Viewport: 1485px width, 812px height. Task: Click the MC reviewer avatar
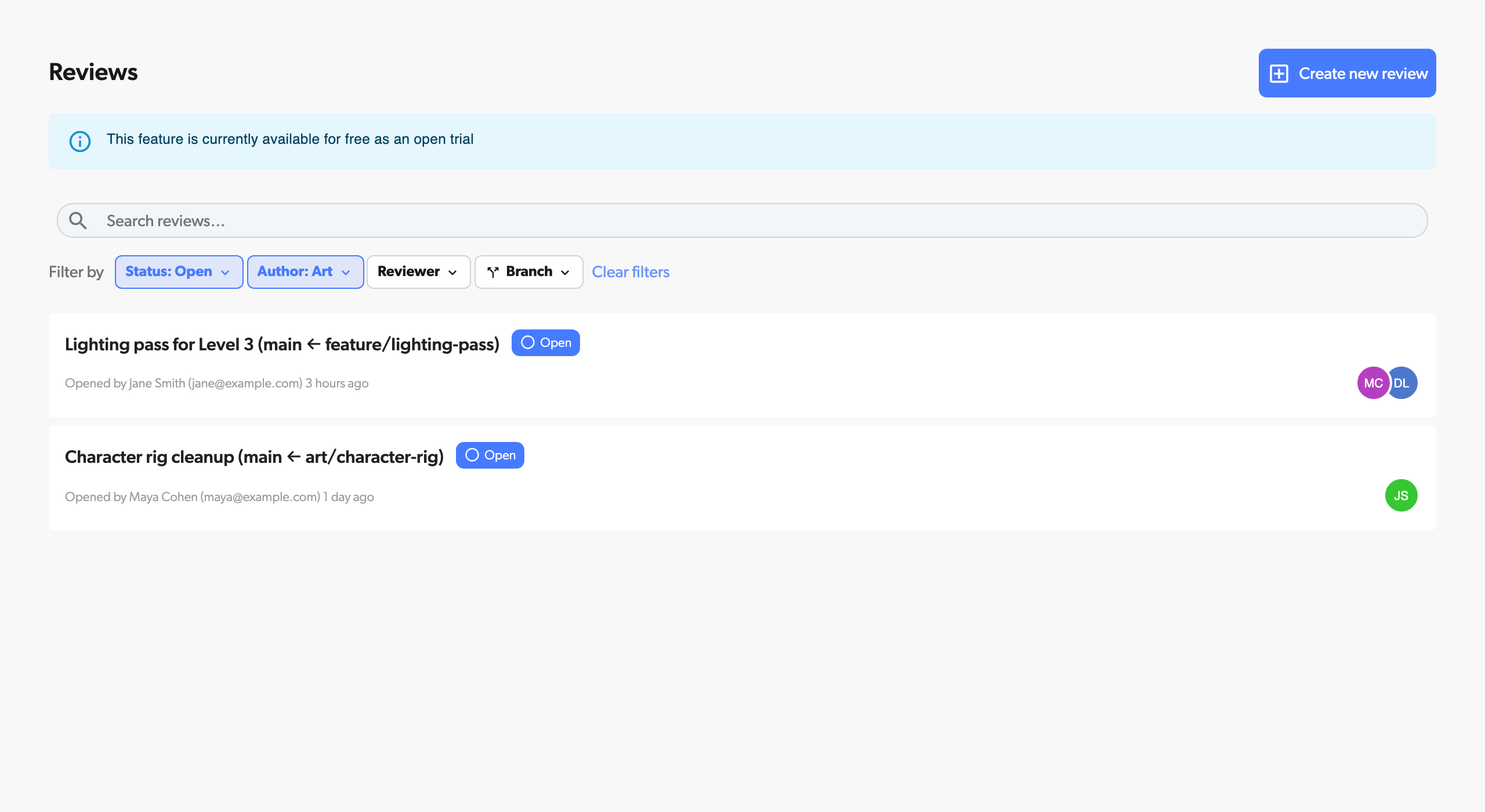click(1372, 383)
